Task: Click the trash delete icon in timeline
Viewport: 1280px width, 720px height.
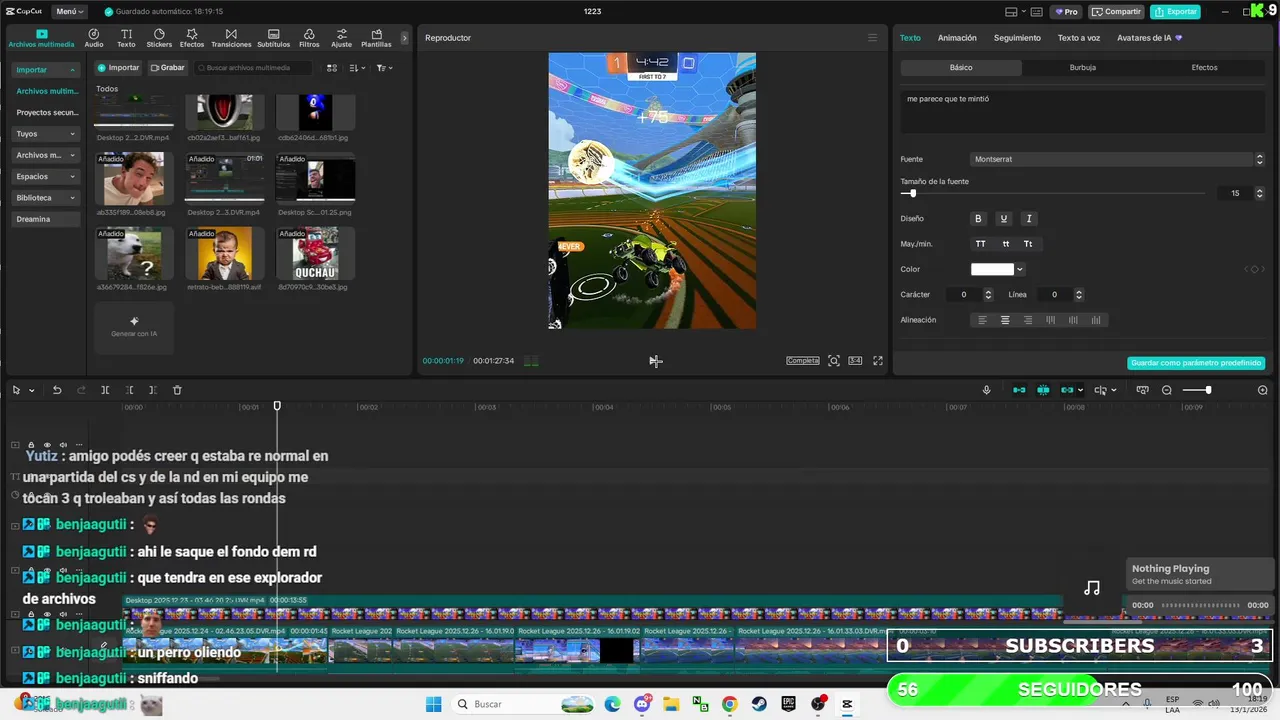Action: 177,390
